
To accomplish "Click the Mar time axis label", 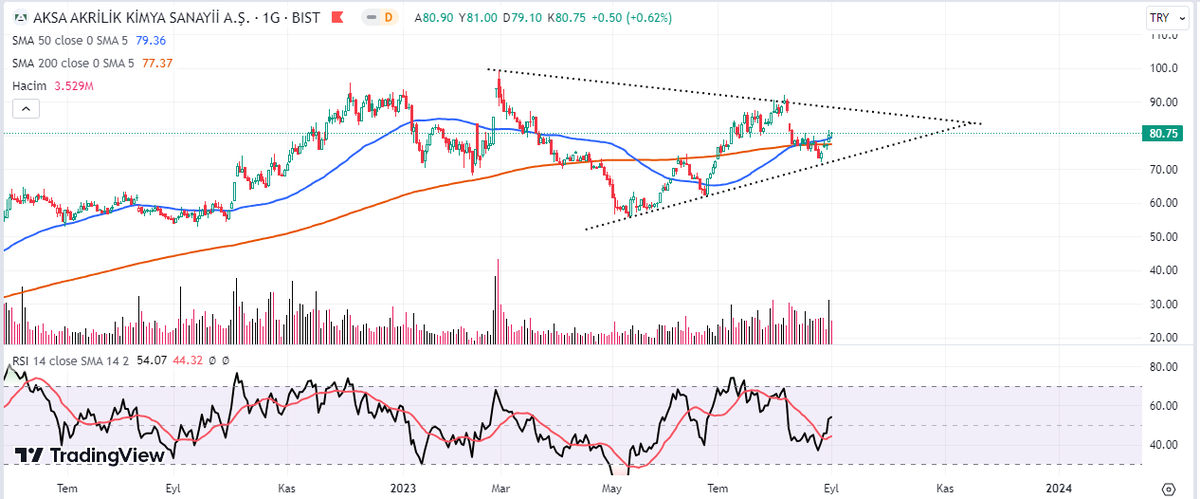I will [x=501, y=488].
